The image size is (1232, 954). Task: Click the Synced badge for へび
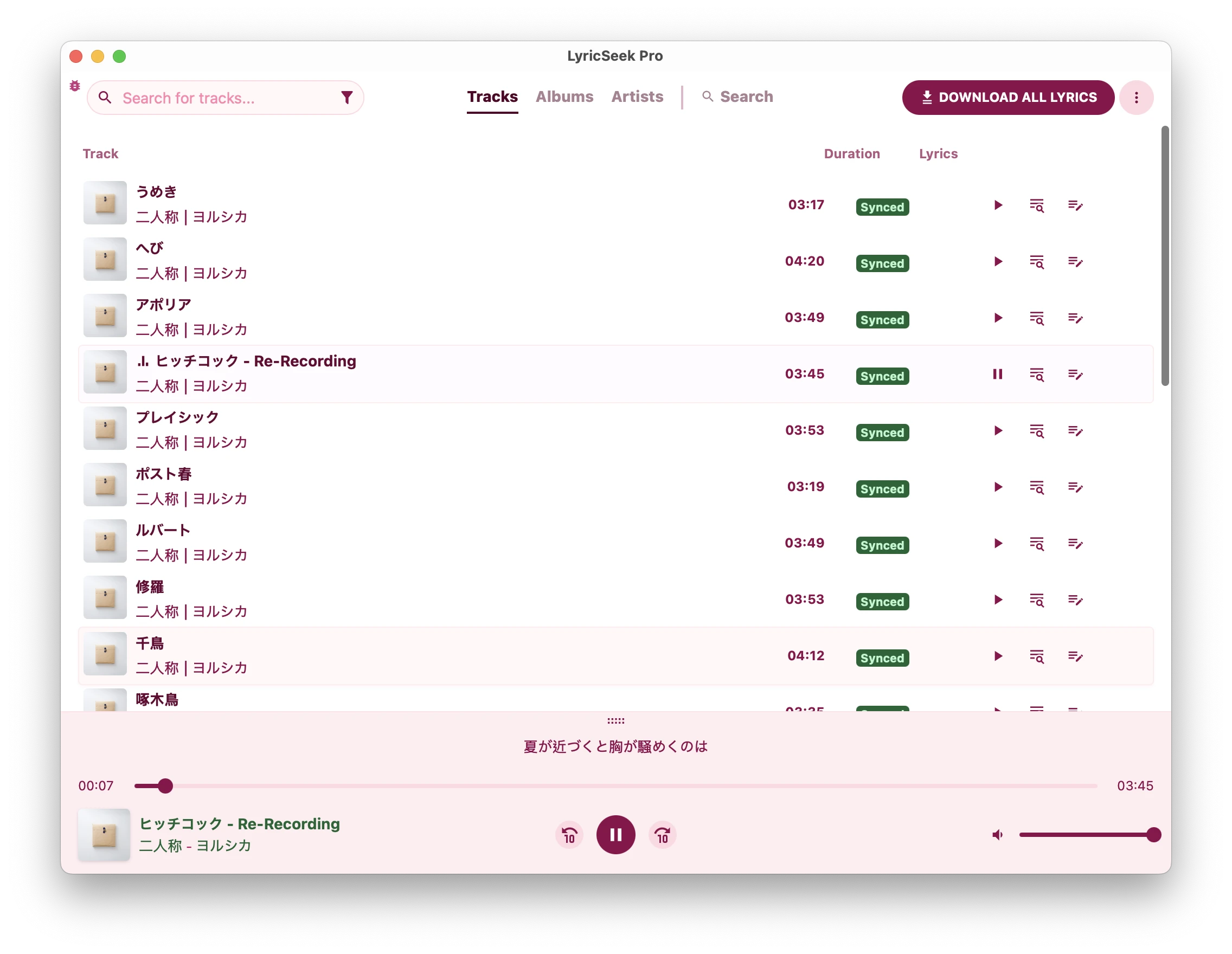click(x=882, y=263)
